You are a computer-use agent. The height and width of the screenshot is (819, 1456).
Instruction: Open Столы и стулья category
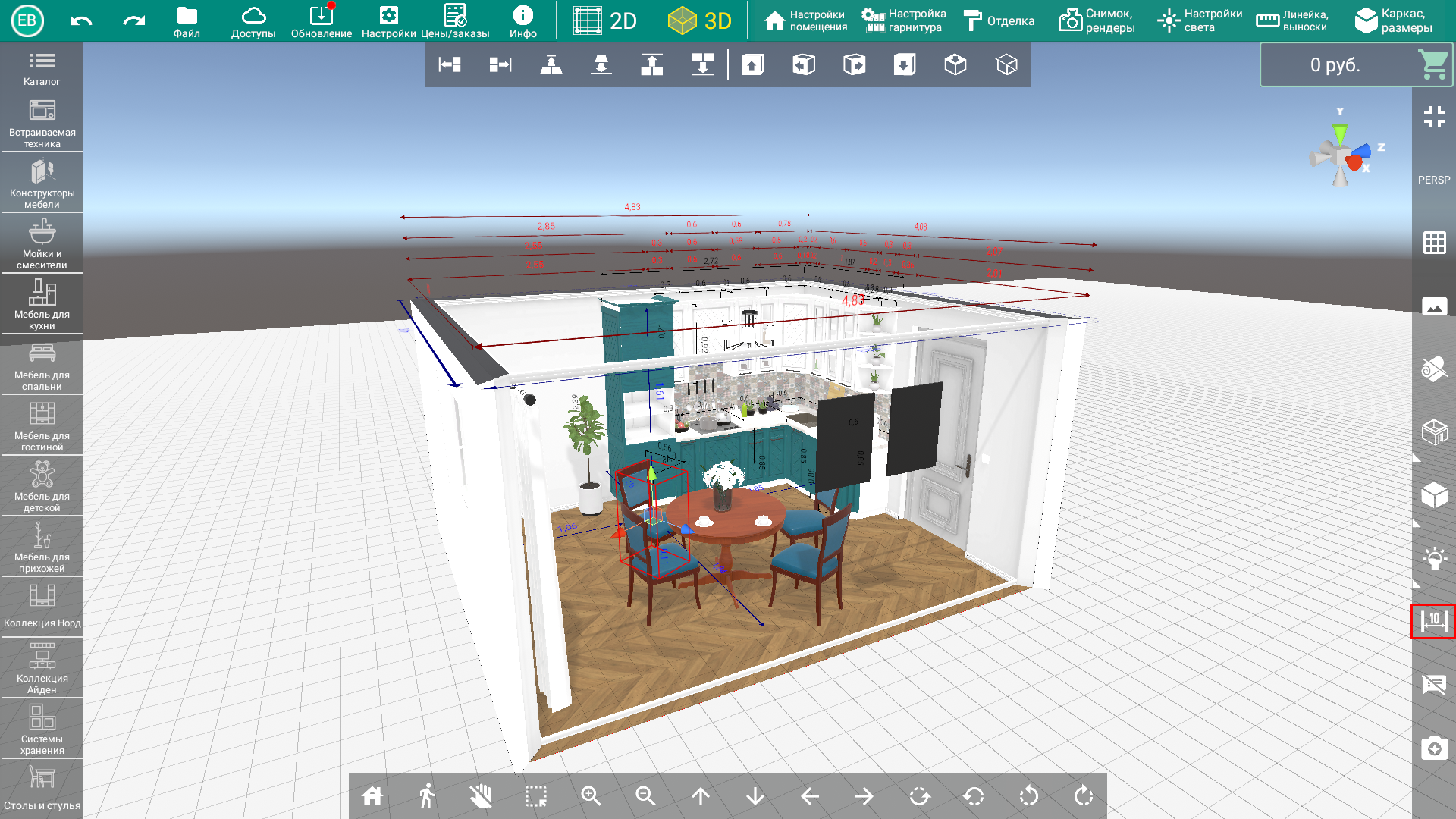click(42, 789)
